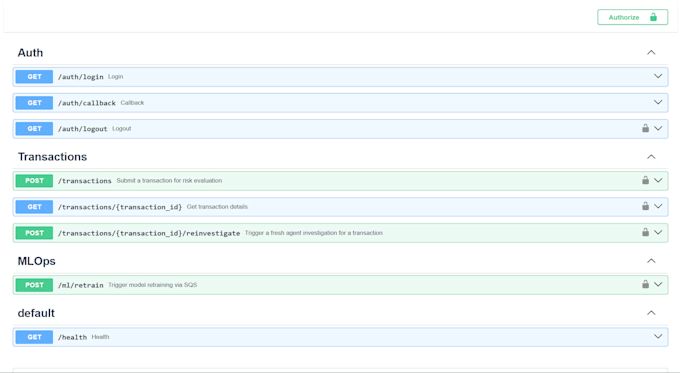Click 'Submit a transaction for risk evaluation' text

coord(169,180)
